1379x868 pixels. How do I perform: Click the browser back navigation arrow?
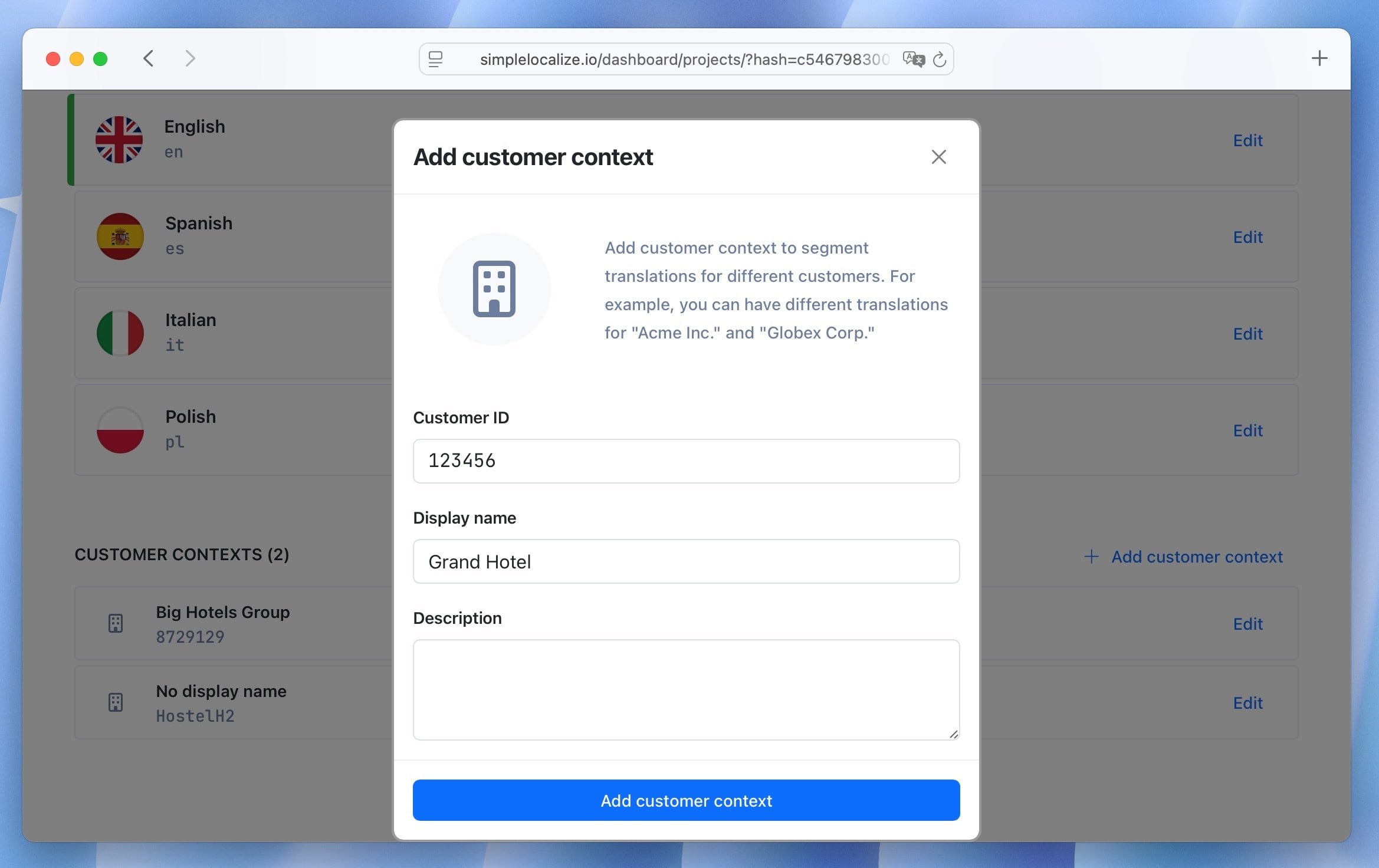pos(149,58)
